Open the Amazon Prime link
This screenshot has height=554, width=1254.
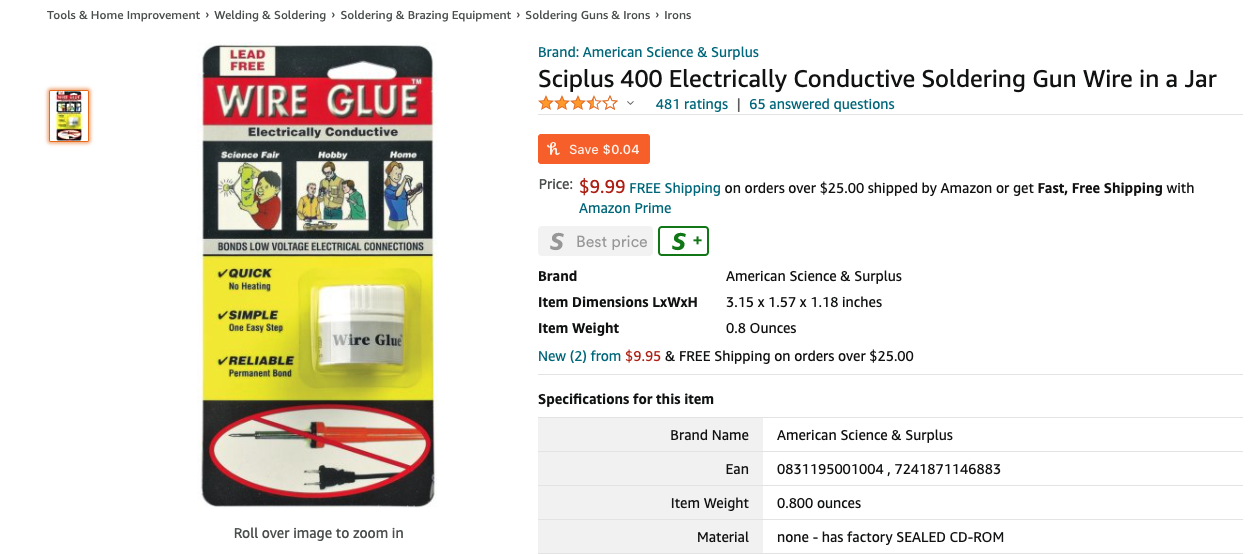(x=625, y=208)
